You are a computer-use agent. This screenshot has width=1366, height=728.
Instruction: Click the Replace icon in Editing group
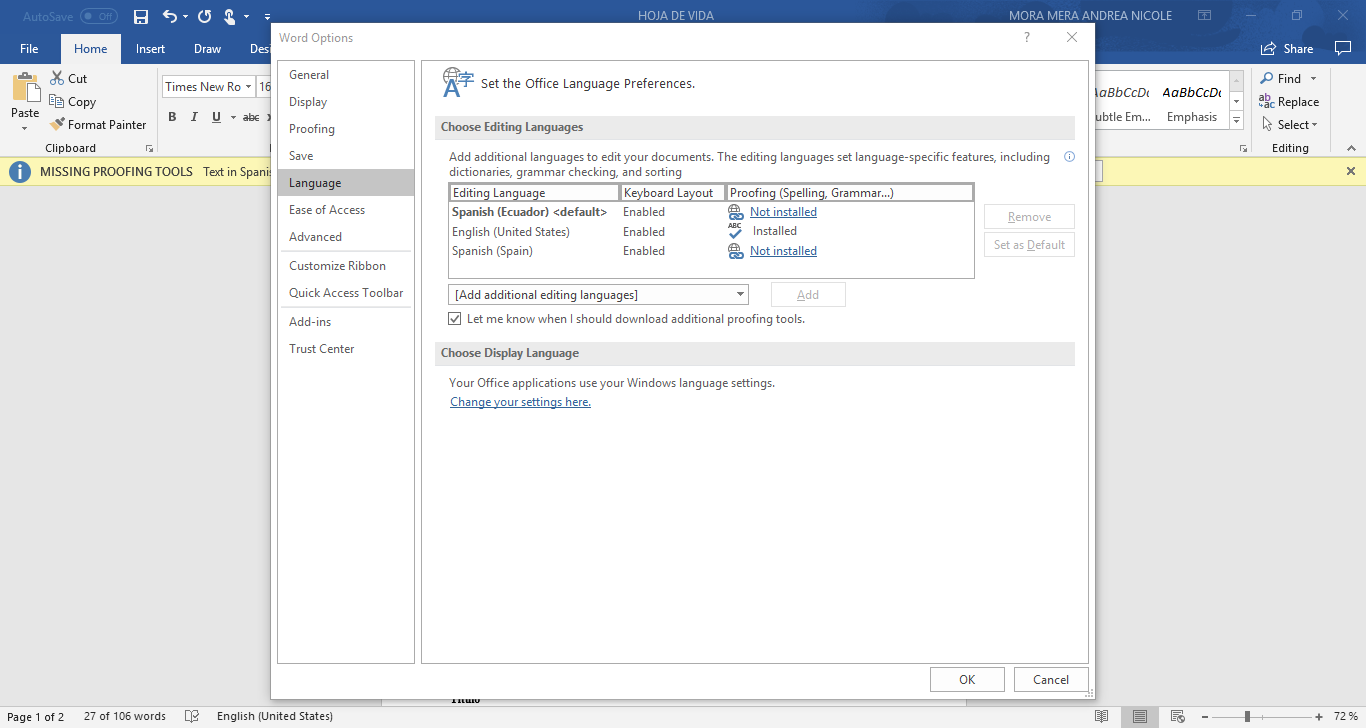pos(1267,101)
